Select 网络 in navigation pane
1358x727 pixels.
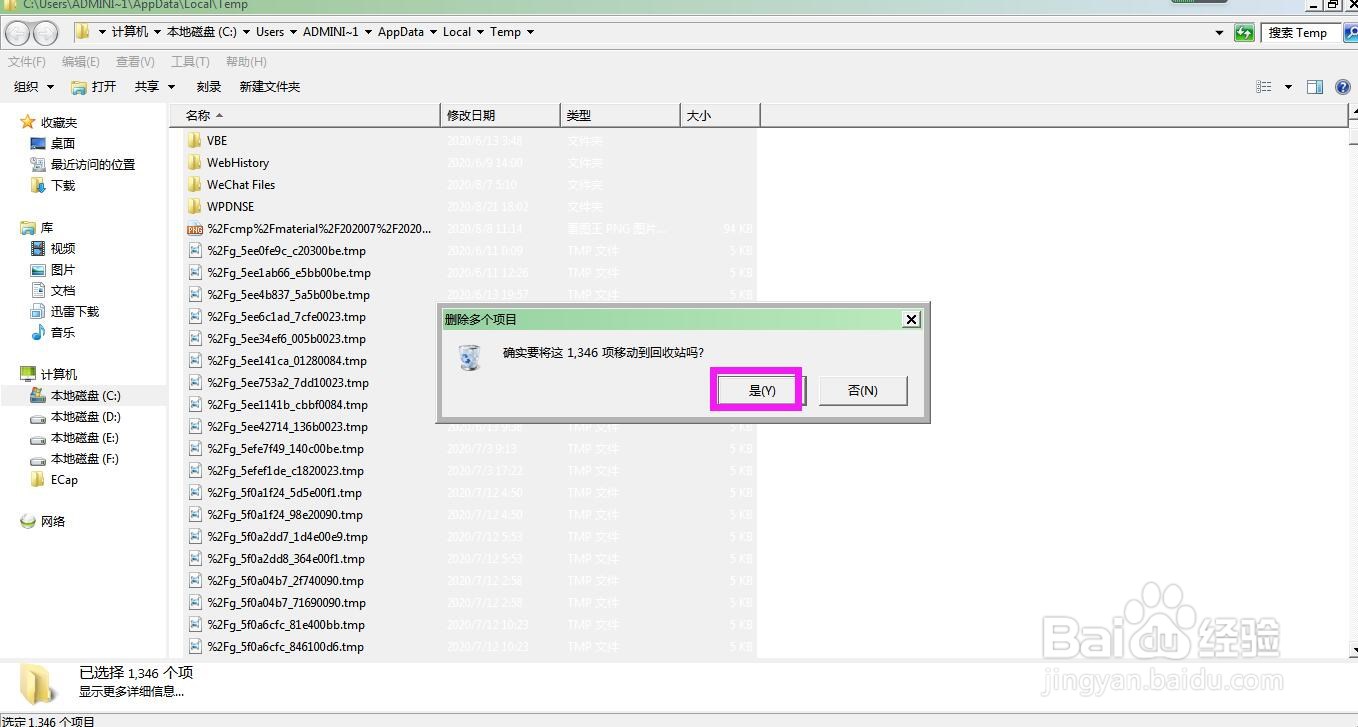(53, 521)
